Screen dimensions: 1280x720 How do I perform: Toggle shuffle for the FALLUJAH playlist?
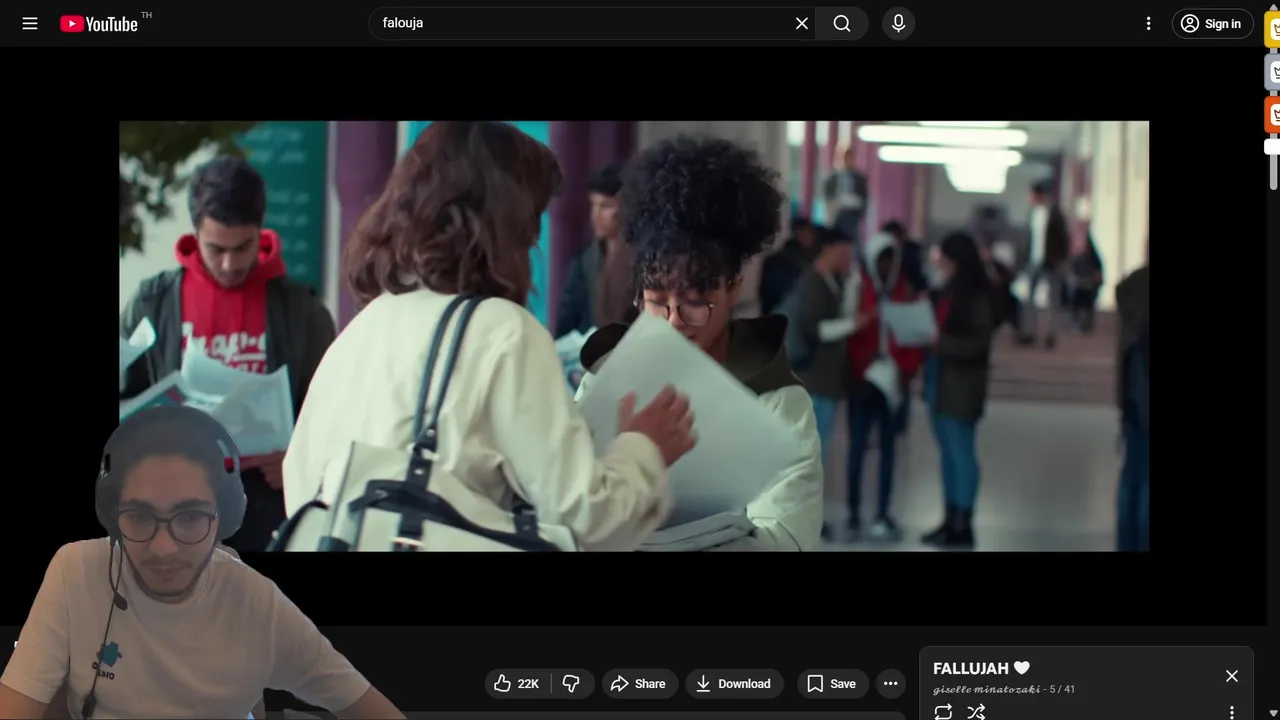pyautogui.click(x=976, y=712)
